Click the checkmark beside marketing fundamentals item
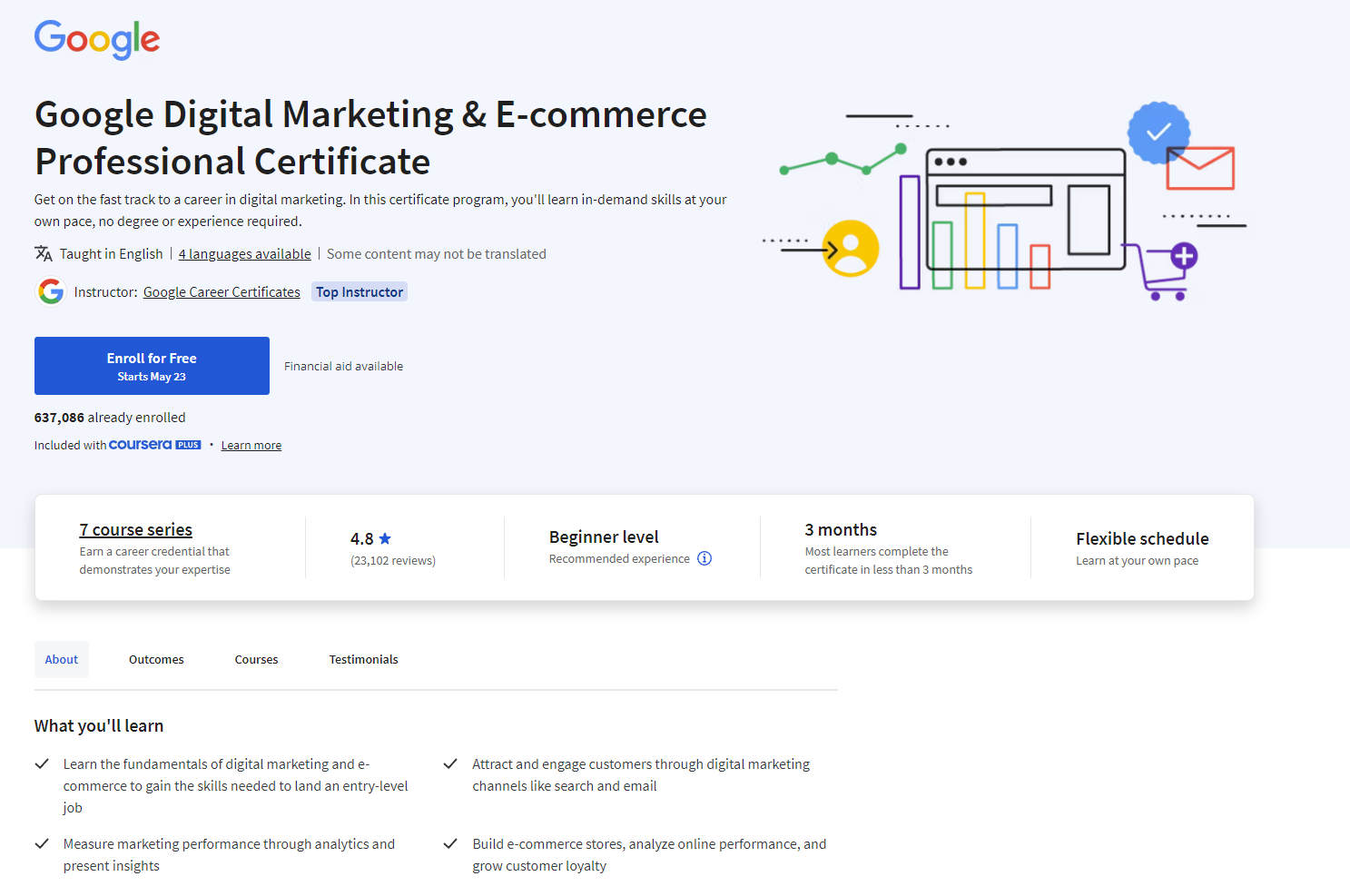 42,763
